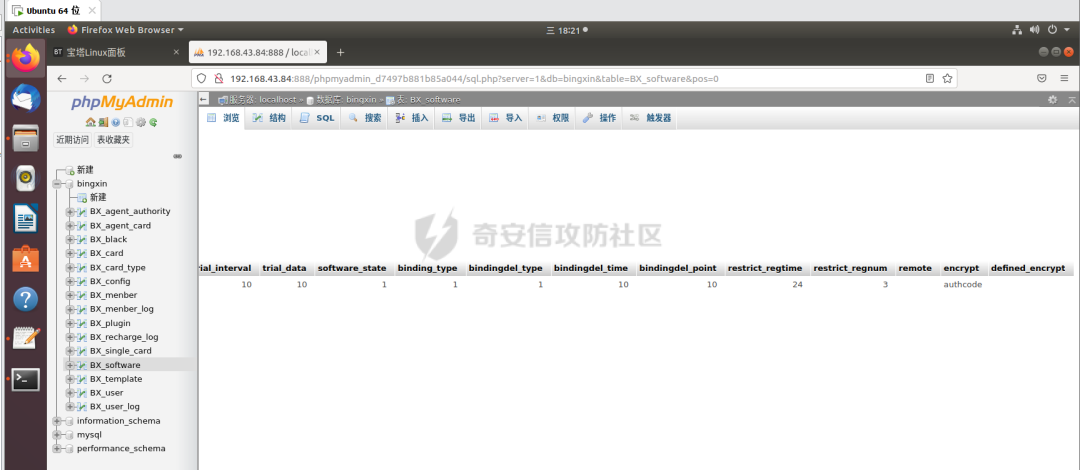The image size is (1080, 470).
Task: Collapse the bingxin database tree
Action: (x=57, y=184)
